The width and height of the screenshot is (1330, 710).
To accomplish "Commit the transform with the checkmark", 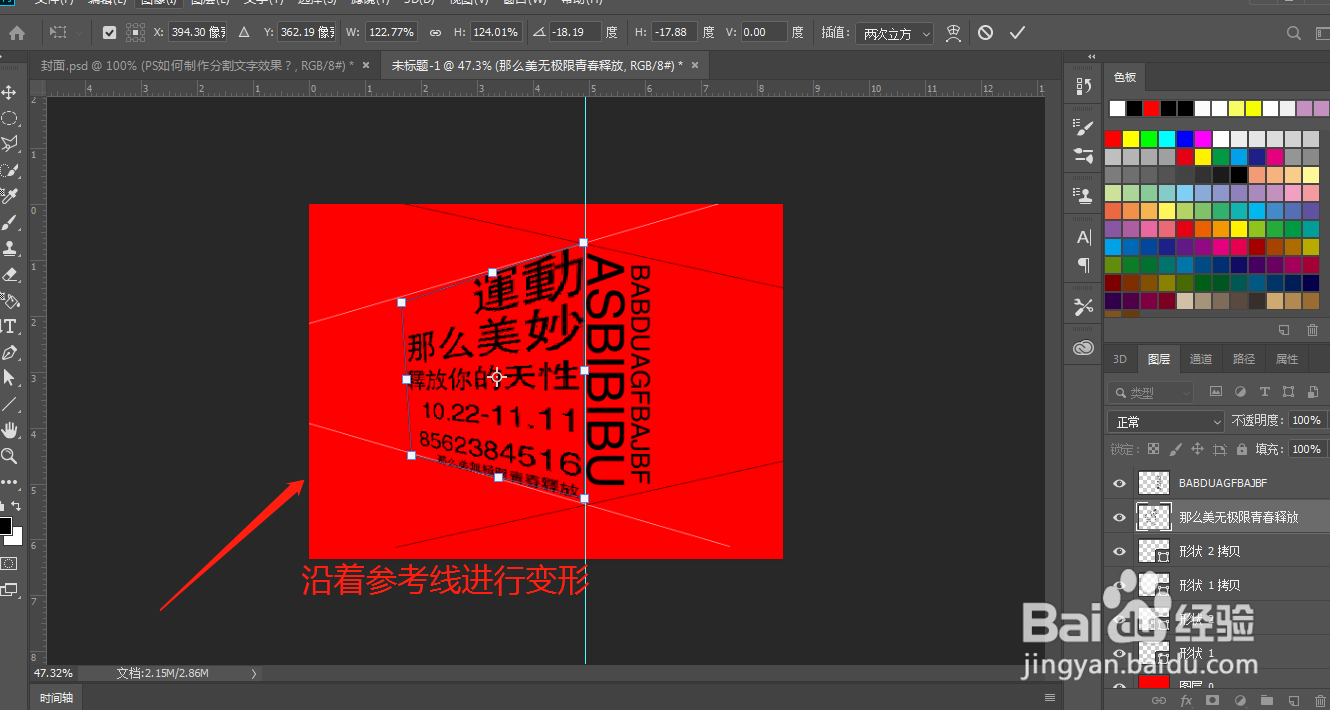I will (x=1018, y=33).
